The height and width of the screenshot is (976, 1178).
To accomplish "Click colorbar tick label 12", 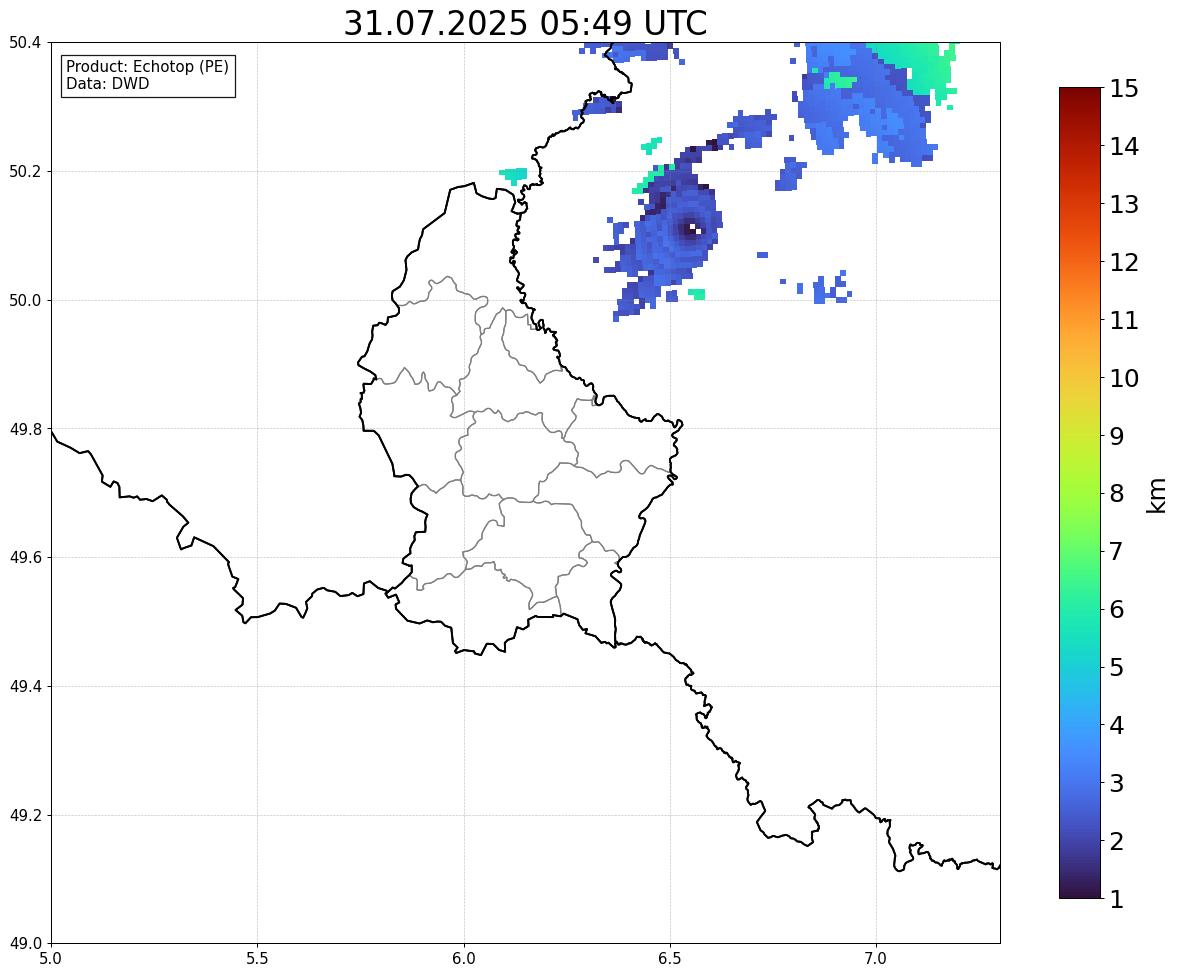I will pyautogui.click(x=1124, y=262).
